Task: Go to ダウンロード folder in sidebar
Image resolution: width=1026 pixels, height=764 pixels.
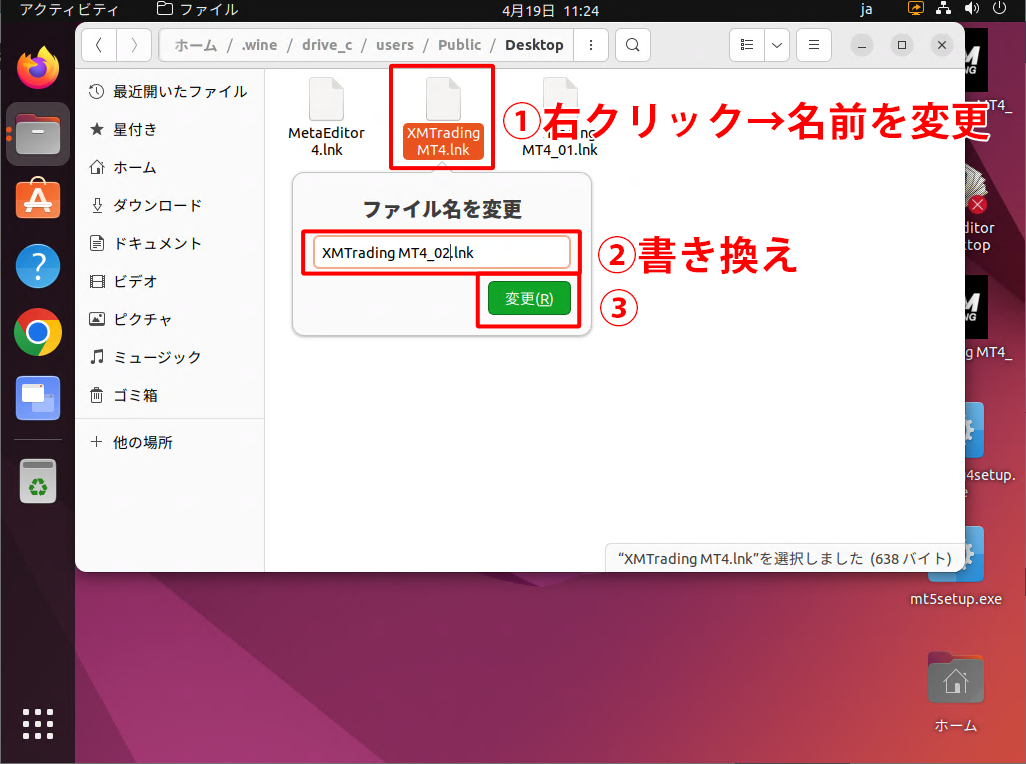Action: 157,206
